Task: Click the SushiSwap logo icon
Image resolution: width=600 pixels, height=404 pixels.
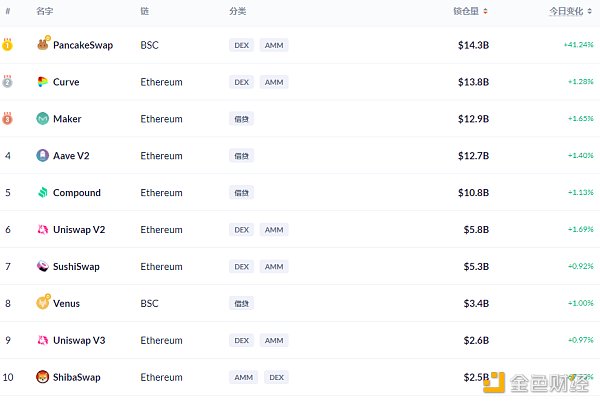Action: tap(42, 267)
